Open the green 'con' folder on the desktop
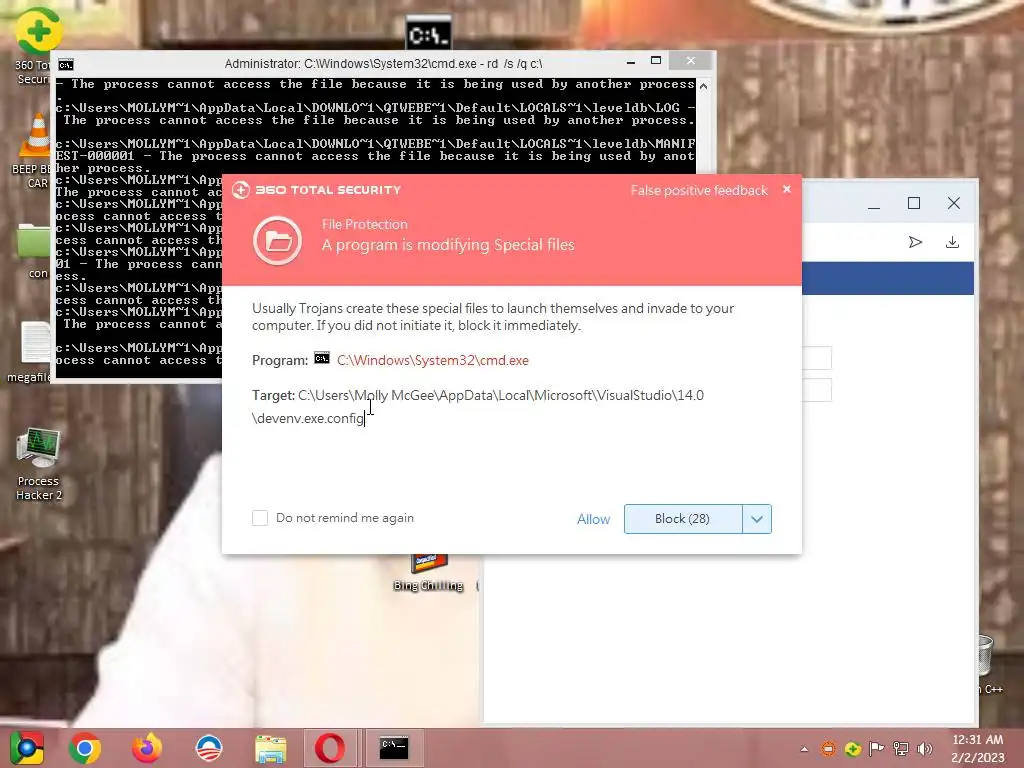 coord(34,251)
